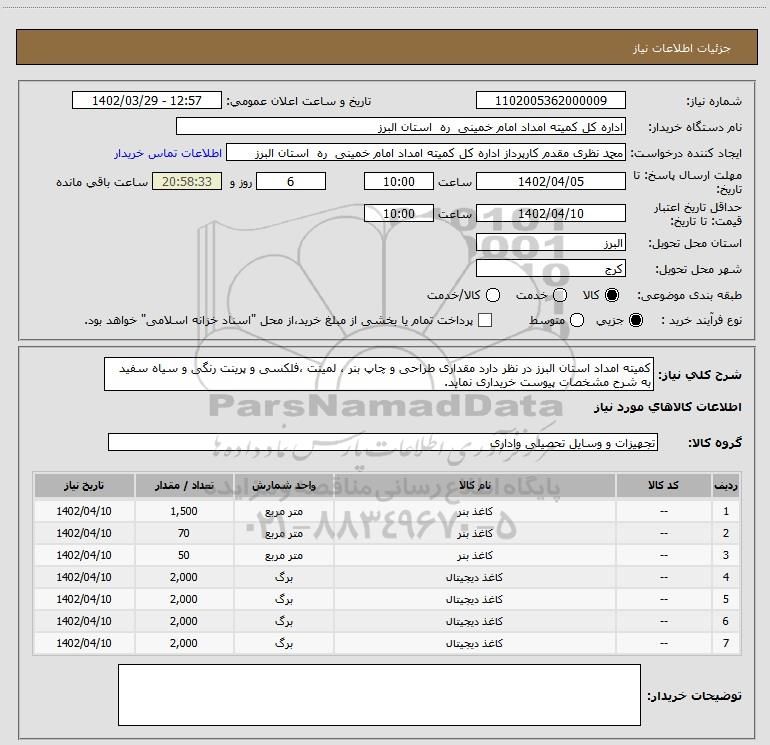Screen dimensions: 770x745
Task: Click the کد کالا column header
Action: pos(663,485)
